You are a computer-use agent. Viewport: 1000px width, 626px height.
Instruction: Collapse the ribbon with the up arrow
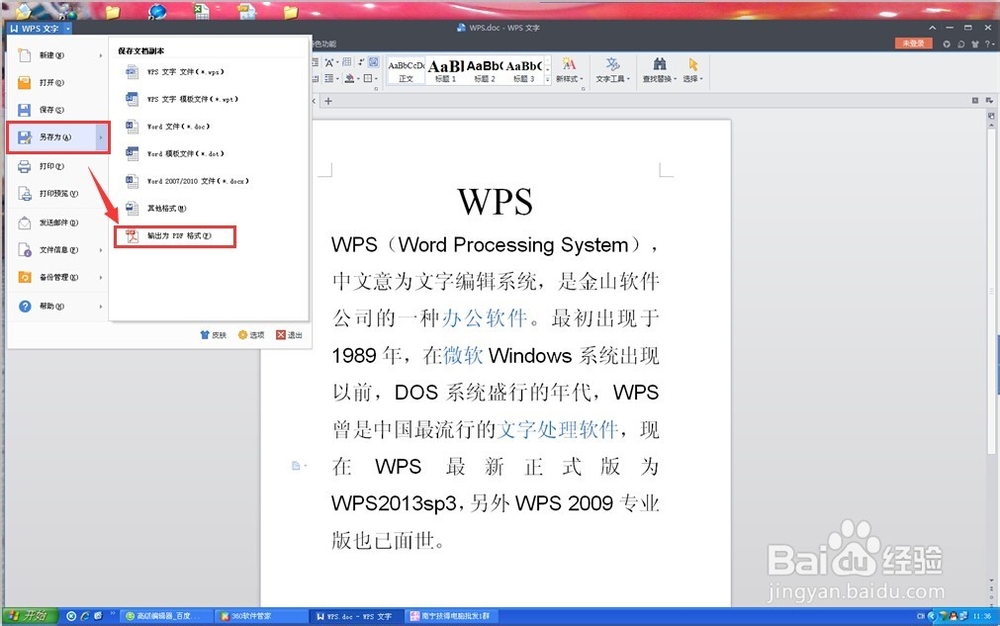tap(932, 28)
